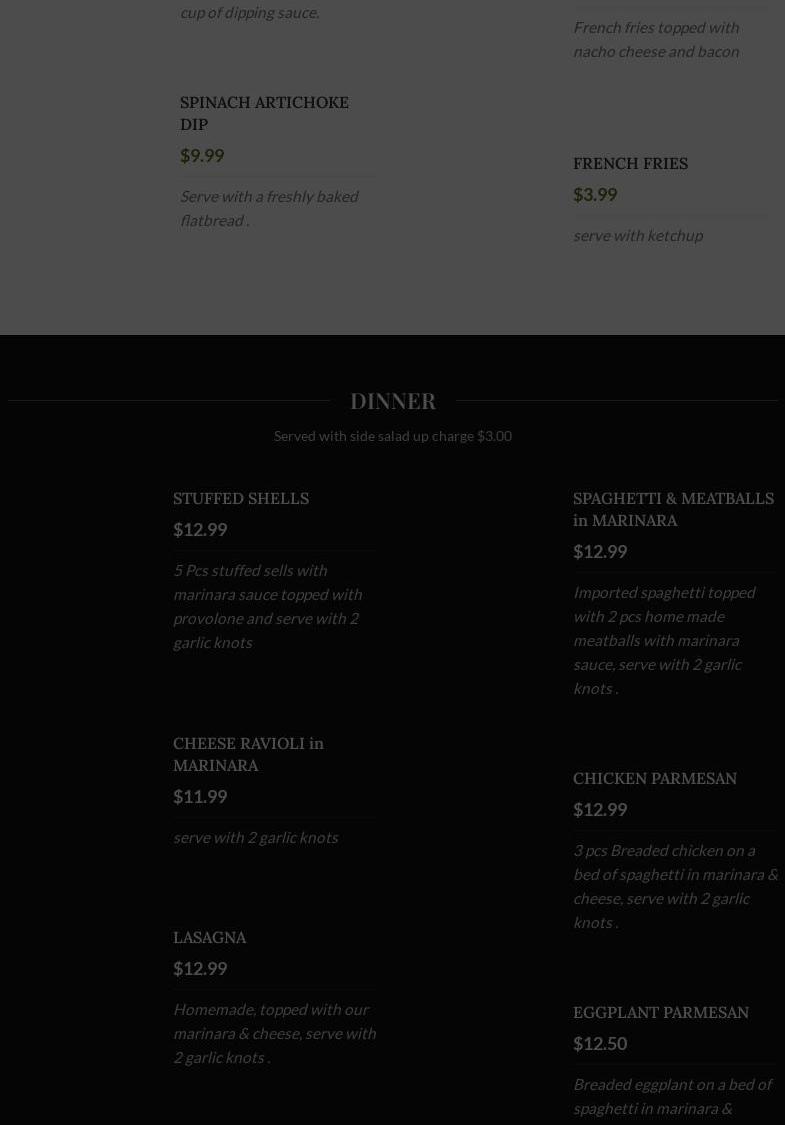Click the spaghetti meatballs description text
The image size is (785, 1125).
(664, 640)
